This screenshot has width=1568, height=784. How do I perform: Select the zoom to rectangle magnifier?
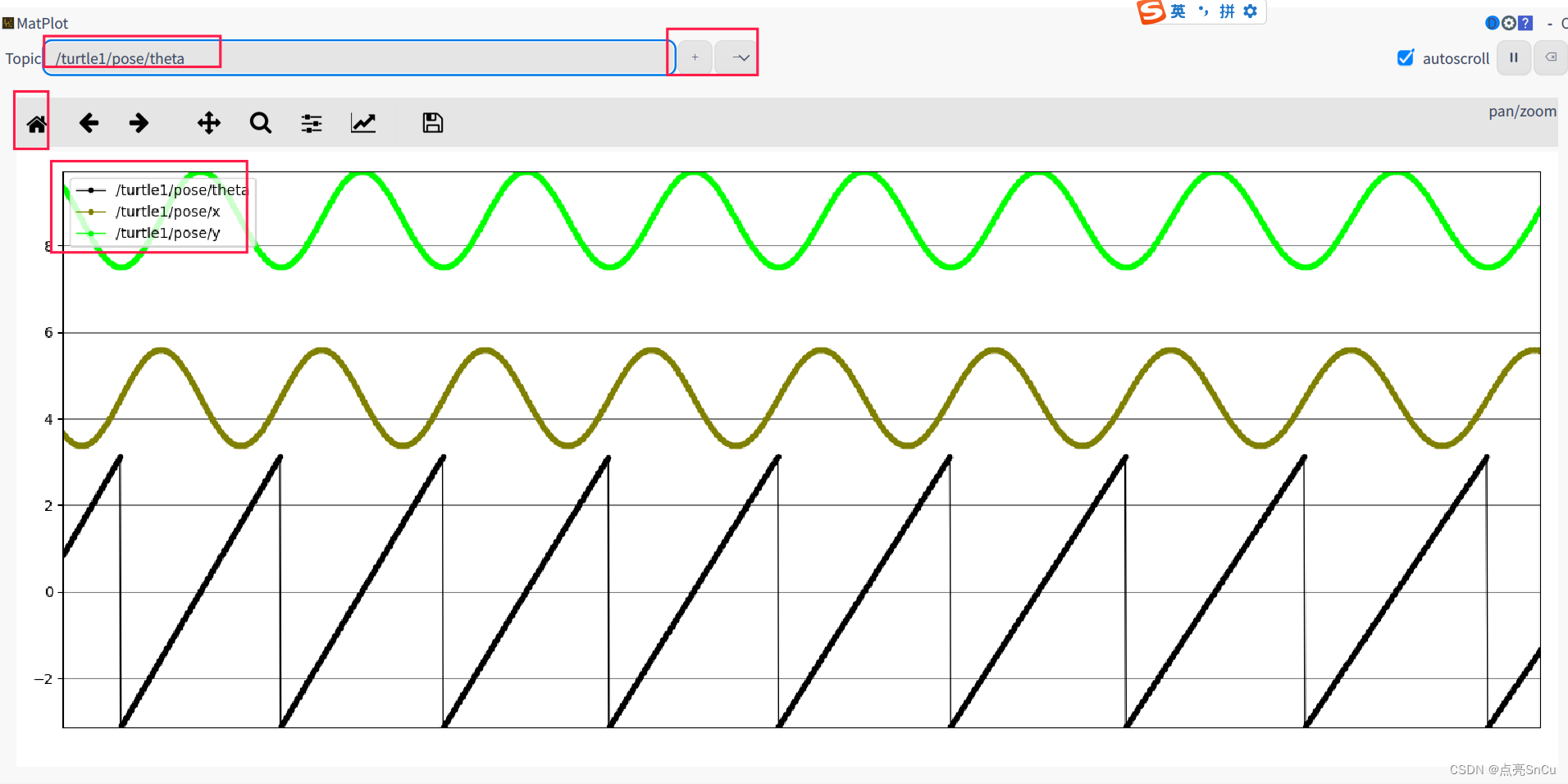point(261,123)
